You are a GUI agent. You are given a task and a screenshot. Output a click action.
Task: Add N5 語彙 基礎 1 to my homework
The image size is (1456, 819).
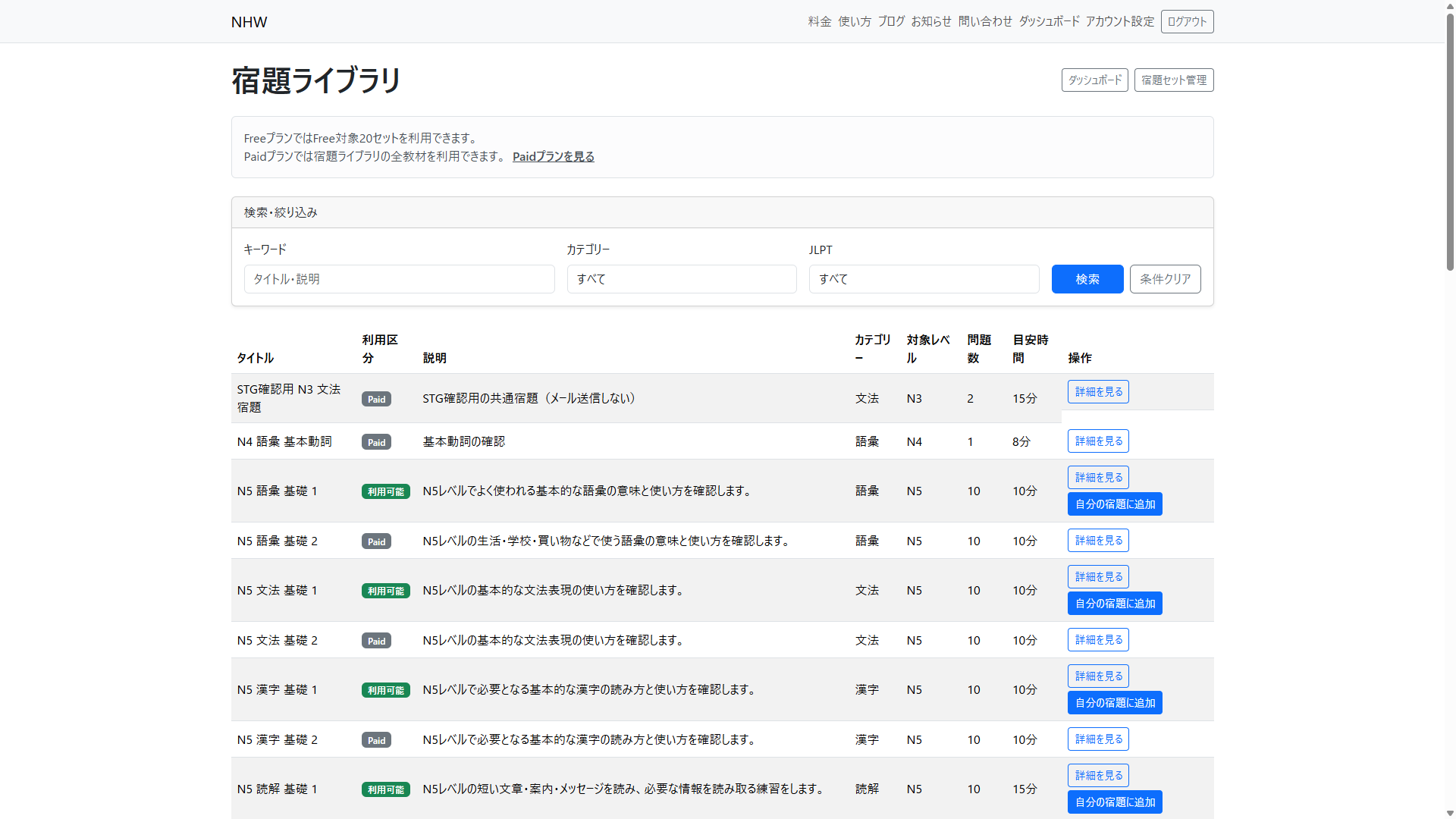point(1115,504)
